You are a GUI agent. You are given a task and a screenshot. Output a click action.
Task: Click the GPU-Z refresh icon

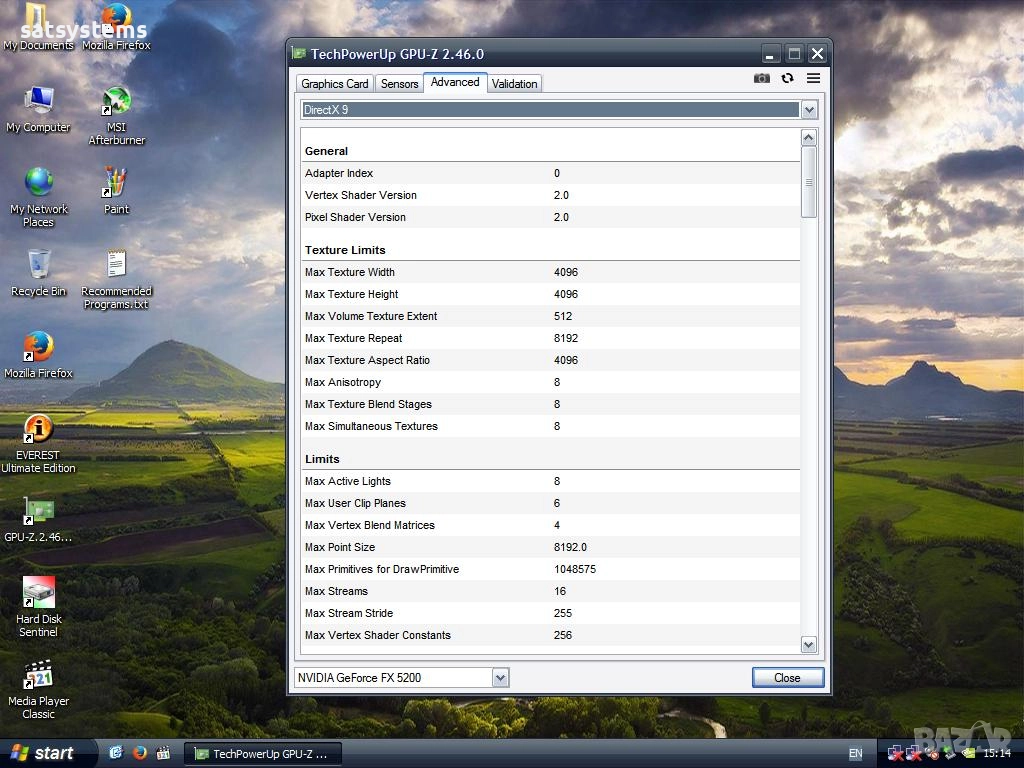point(788,79)
